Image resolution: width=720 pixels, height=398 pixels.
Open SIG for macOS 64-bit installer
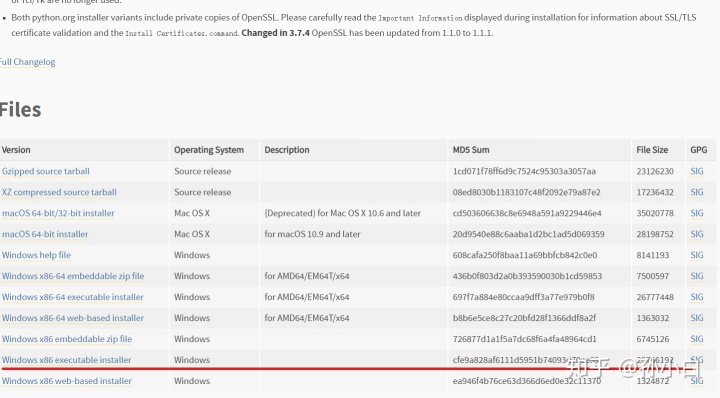point(697,234)
